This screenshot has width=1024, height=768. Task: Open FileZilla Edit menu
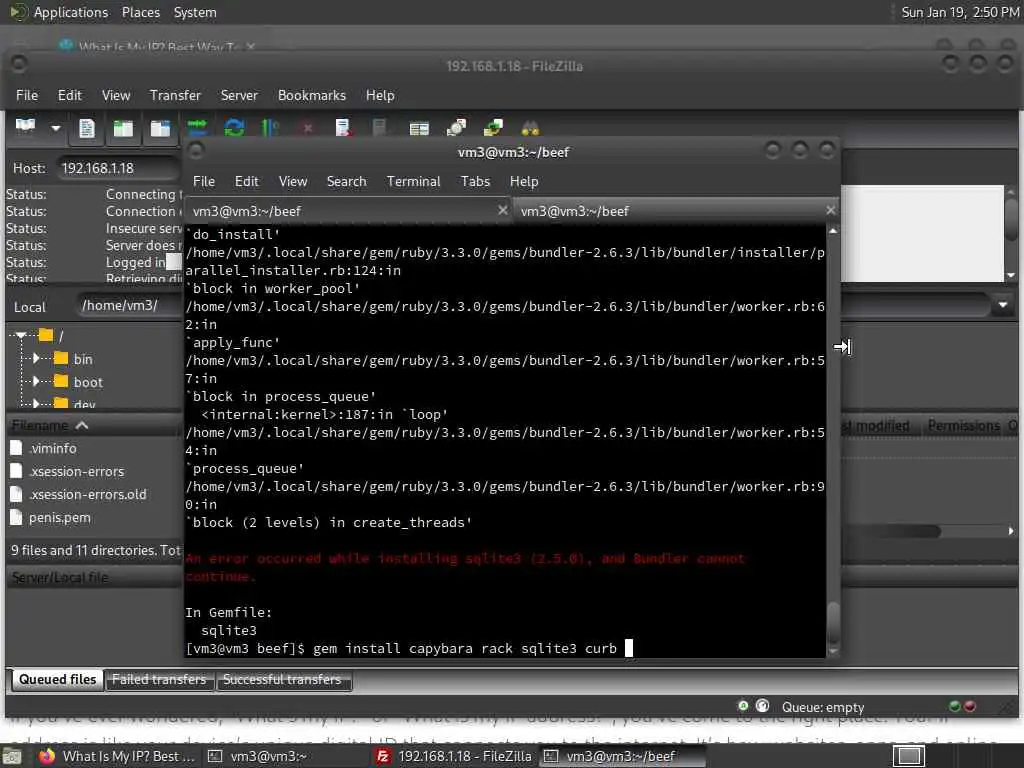pyautogui.click(x=69, y=95)
